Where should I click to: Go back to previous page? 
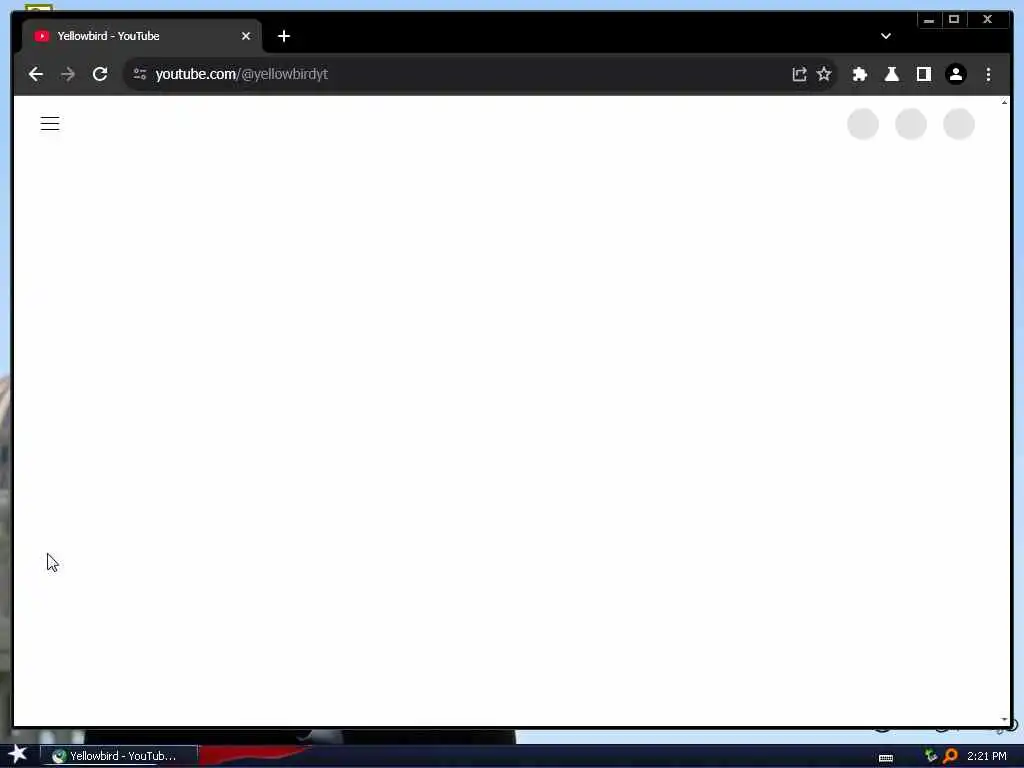coord(36,74)
